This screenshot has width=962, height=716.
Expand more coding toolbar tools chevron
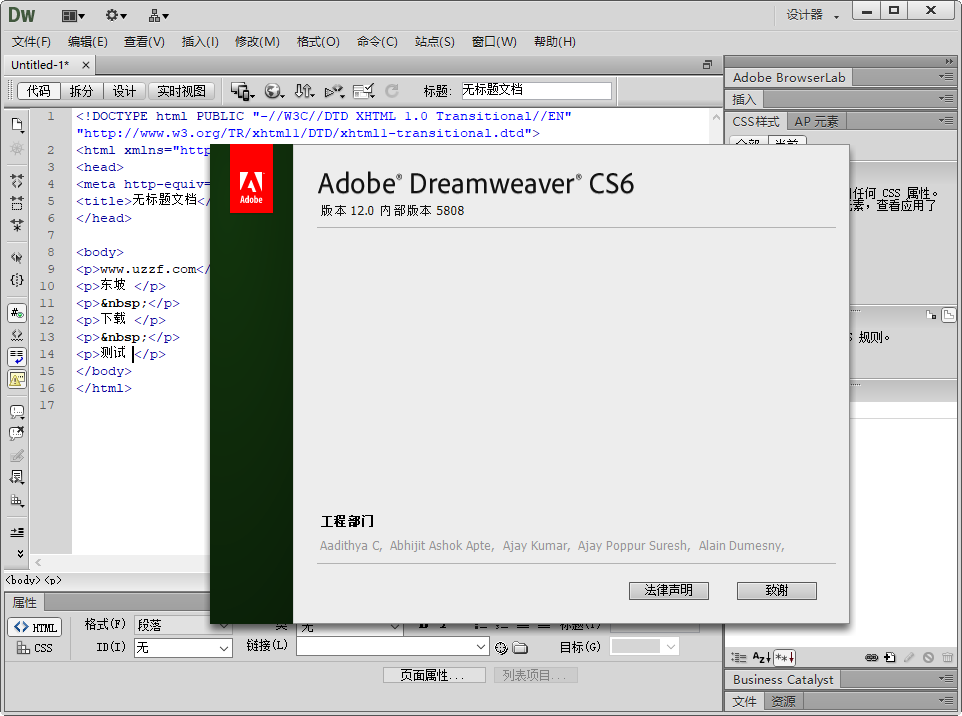point(20,553)
